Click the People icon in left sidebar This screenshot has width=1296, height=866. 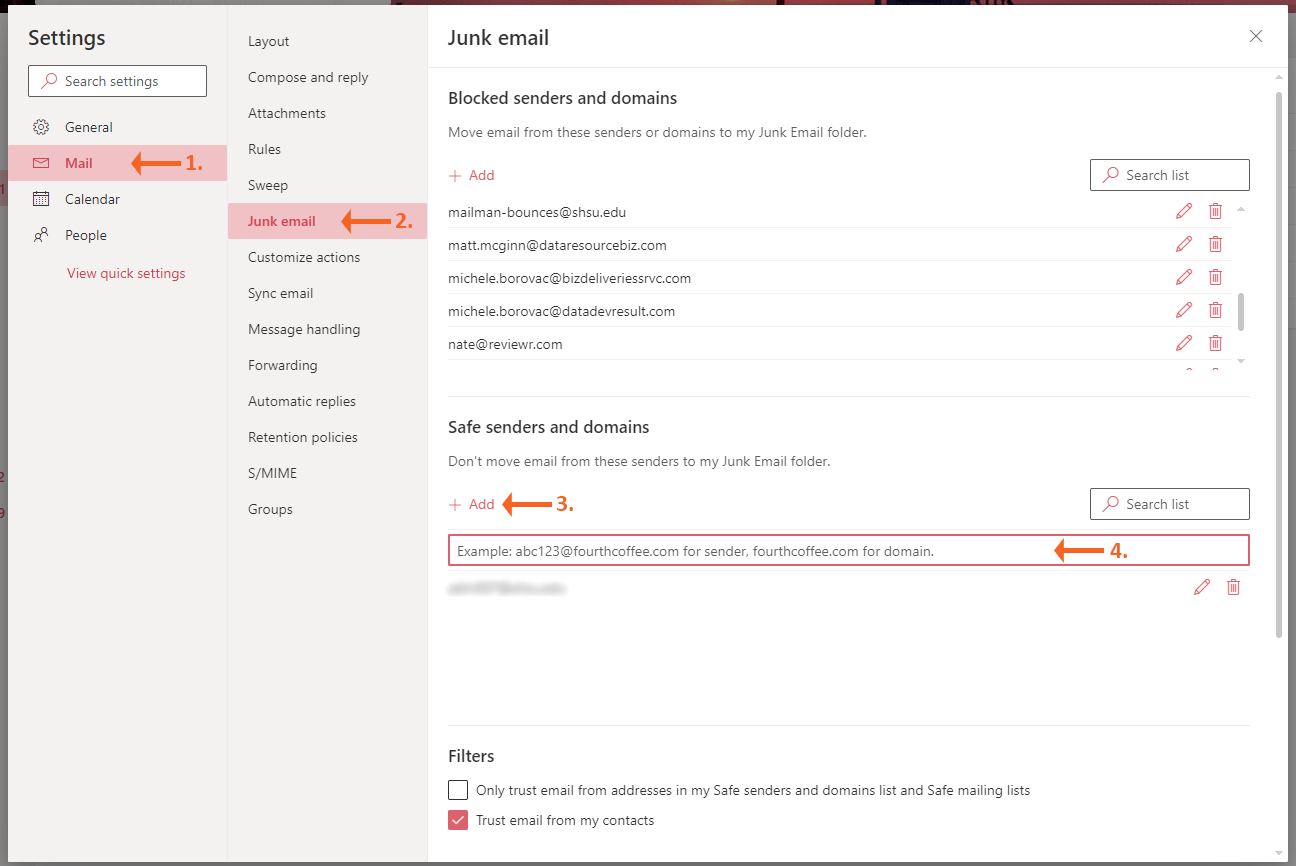pyautogui.click(x=40, y=235)
